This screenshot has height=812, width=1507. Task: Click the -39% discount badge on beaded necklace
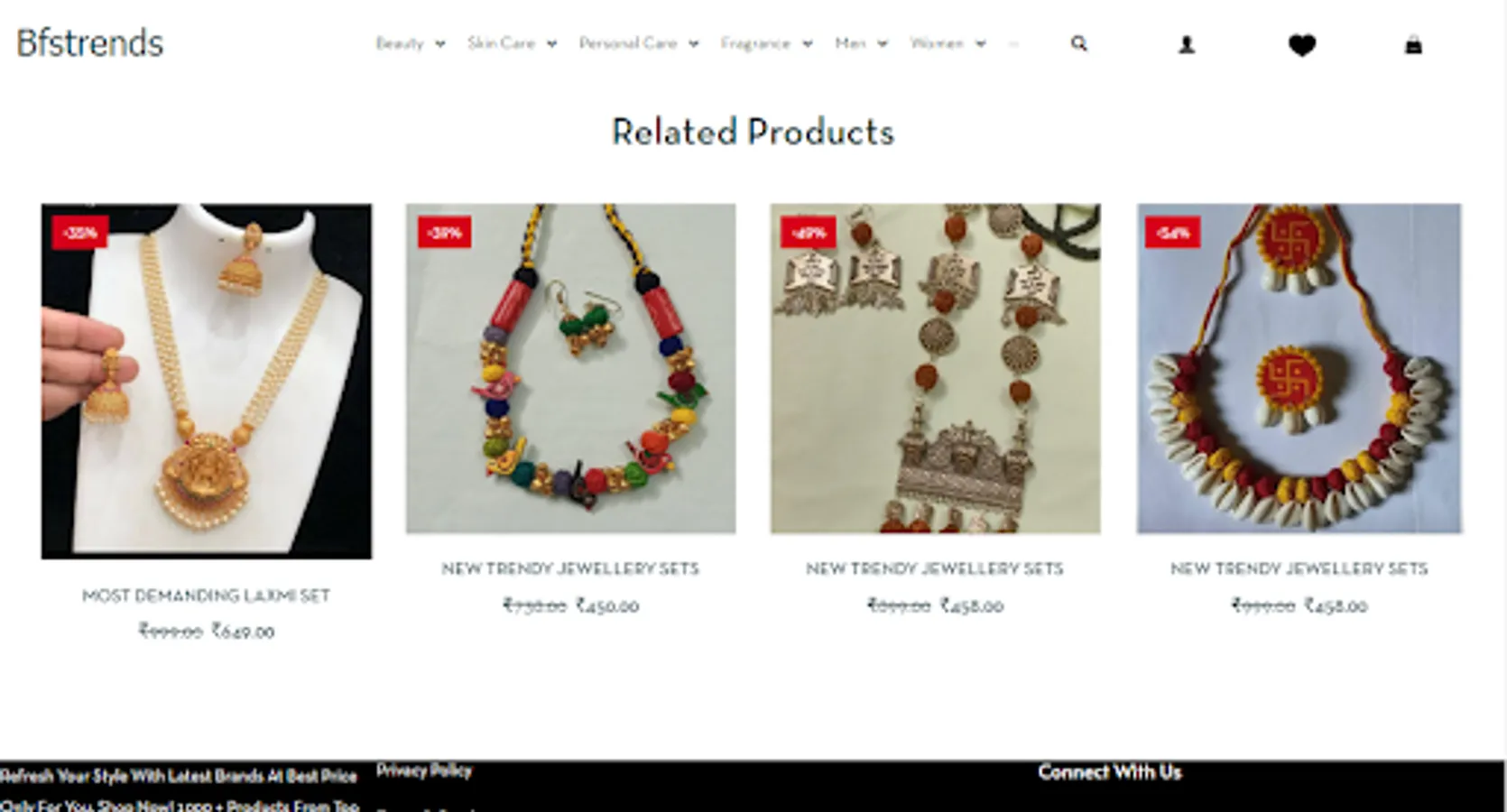coord(444,232)
